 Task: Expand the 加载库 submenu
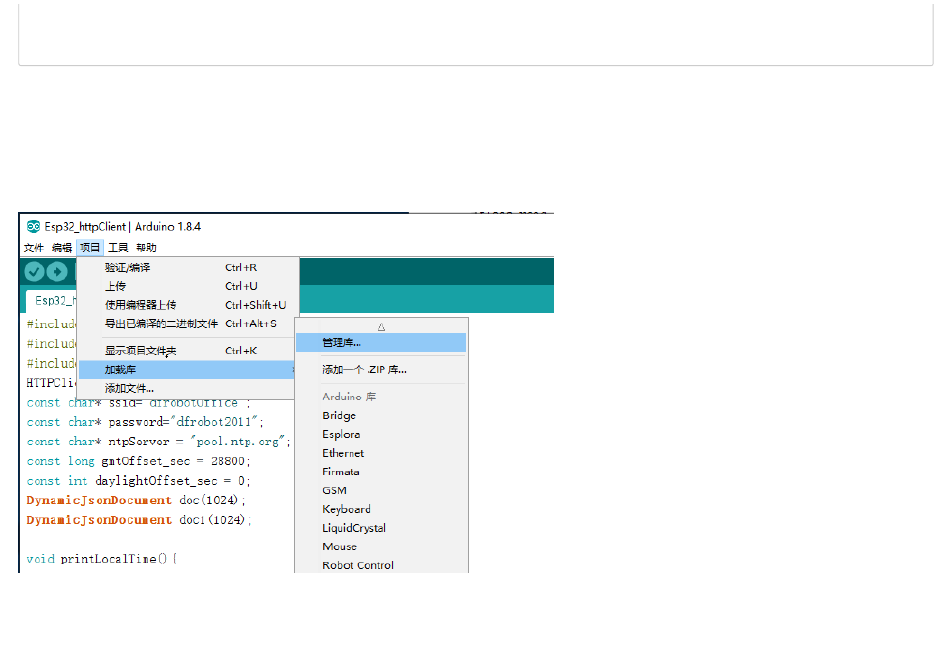(x=188, y=370)
